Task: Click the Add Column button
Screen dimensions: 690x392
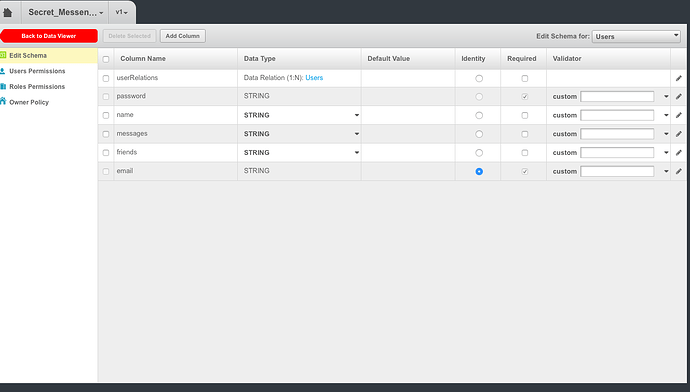Action: pos(183,36)
